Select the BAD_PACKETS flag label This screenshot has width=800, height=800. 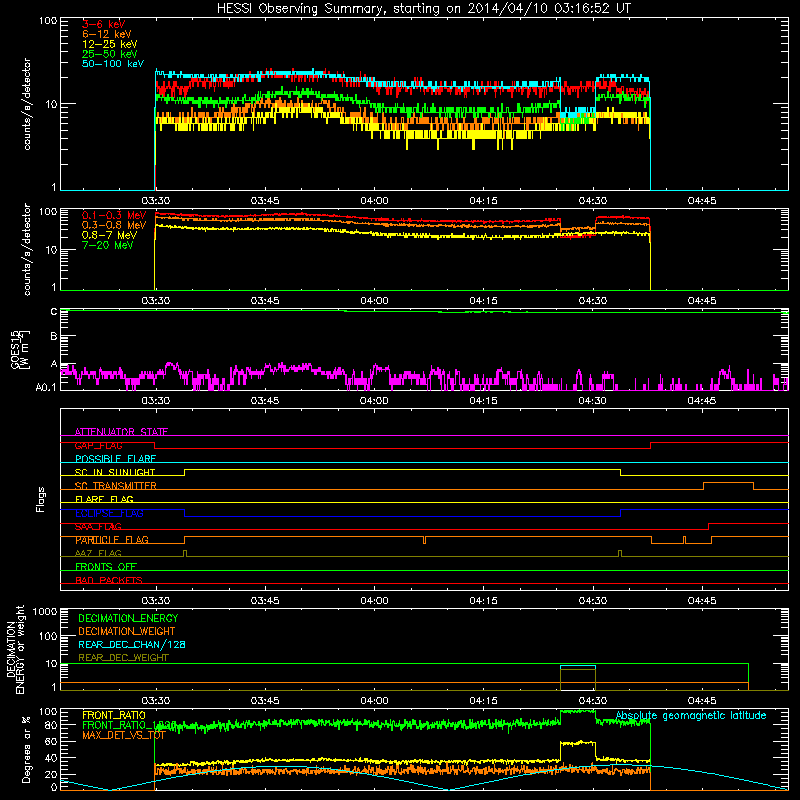tap(109, 580)
